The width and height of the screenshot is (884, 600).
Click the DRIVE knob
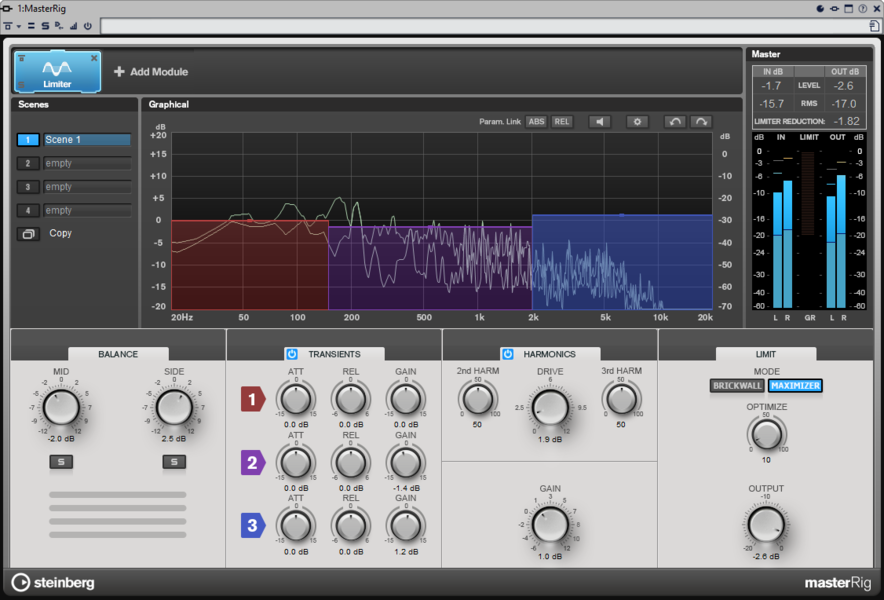[x=550, y=407]
